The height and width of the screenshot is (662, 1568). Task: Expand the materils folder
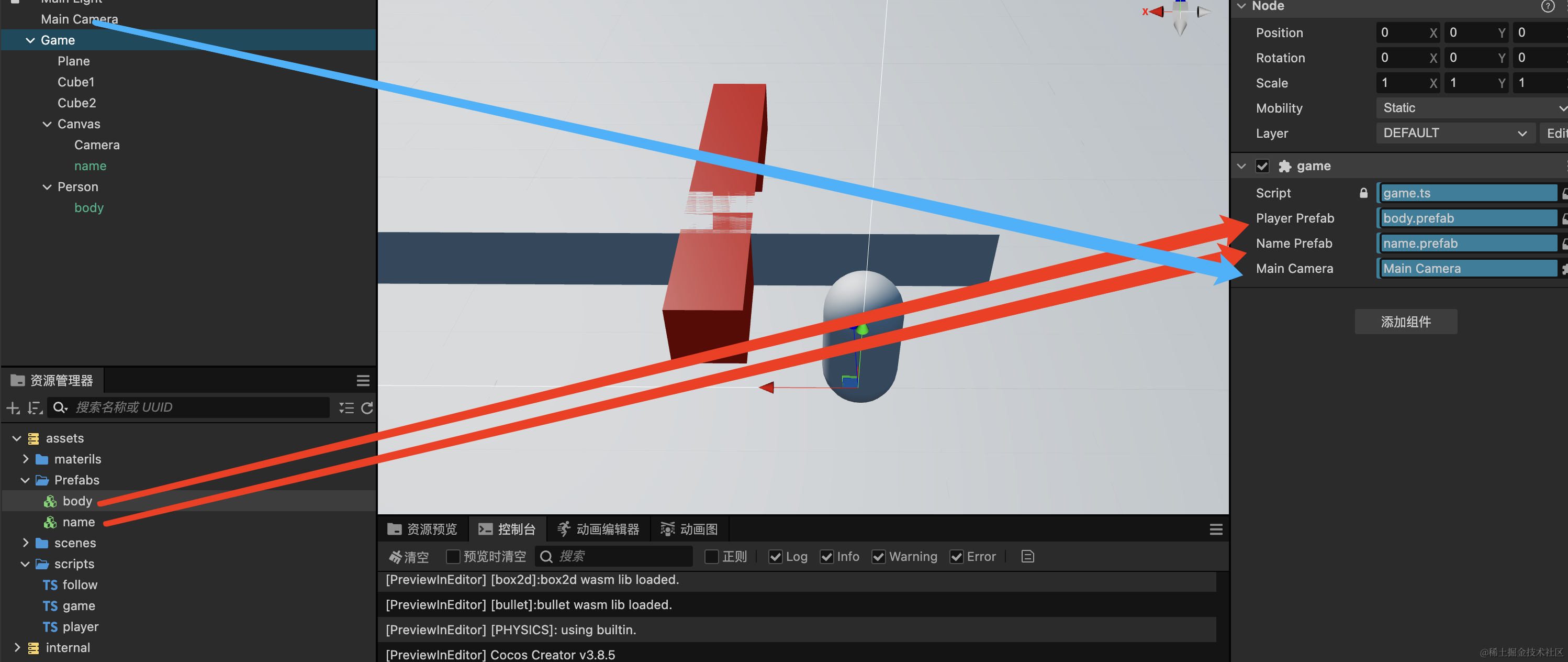click(26, 459)
